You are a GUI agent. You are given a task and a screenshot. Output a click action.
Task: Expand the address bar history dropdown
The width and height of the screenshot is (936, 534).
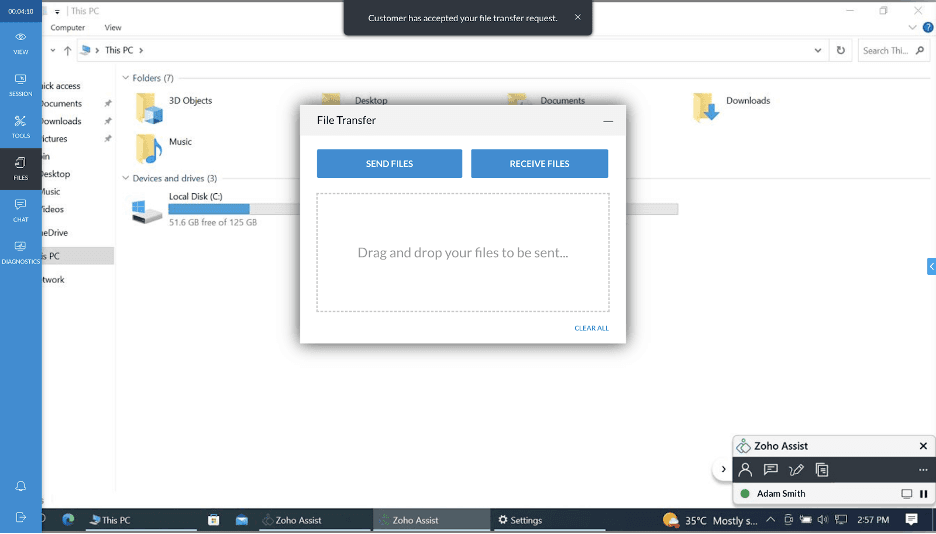[x=818, y=51]
